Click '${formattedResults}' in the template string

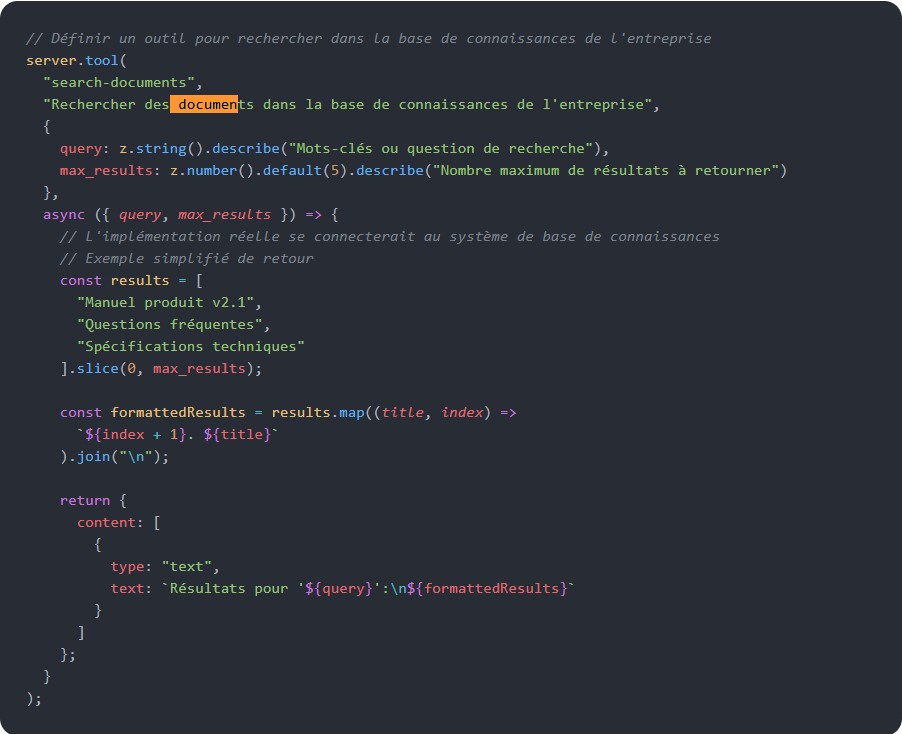coord(487,588)
